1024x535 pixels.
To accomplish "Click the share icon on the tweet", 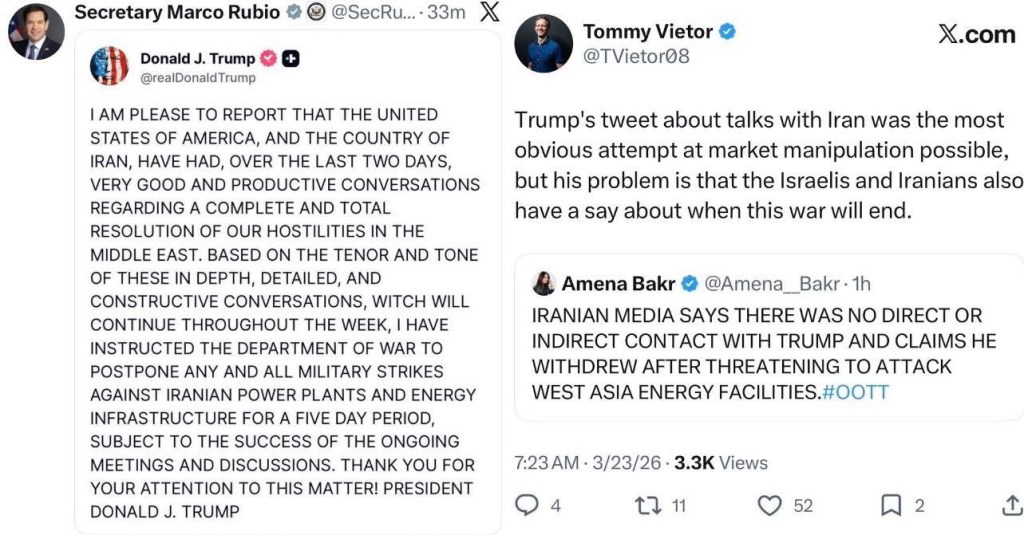I will click(x=1011, y=506).
